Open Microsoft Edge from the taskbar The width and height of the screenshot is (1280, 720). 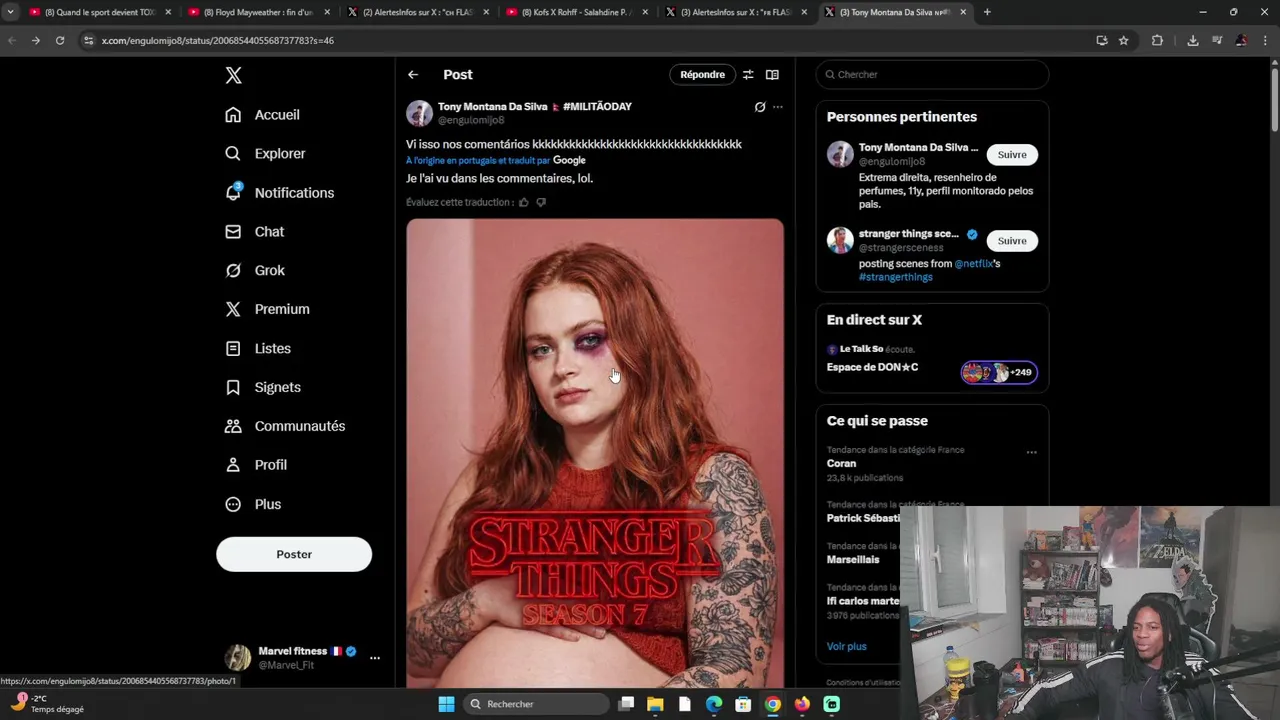[714, 704]
